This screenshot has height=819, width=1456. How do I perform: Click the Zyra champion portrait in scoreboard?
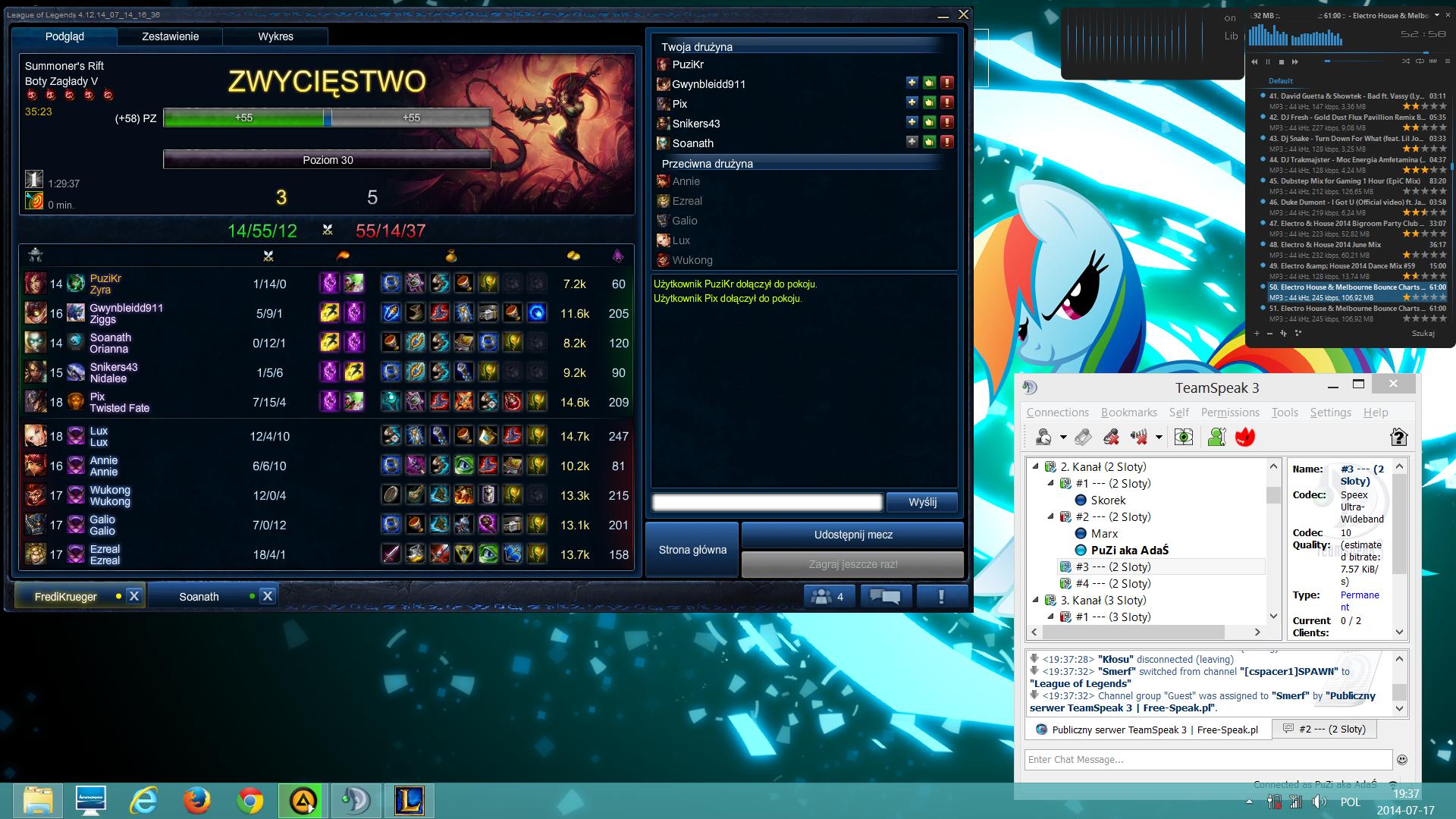tap(35, 284)
